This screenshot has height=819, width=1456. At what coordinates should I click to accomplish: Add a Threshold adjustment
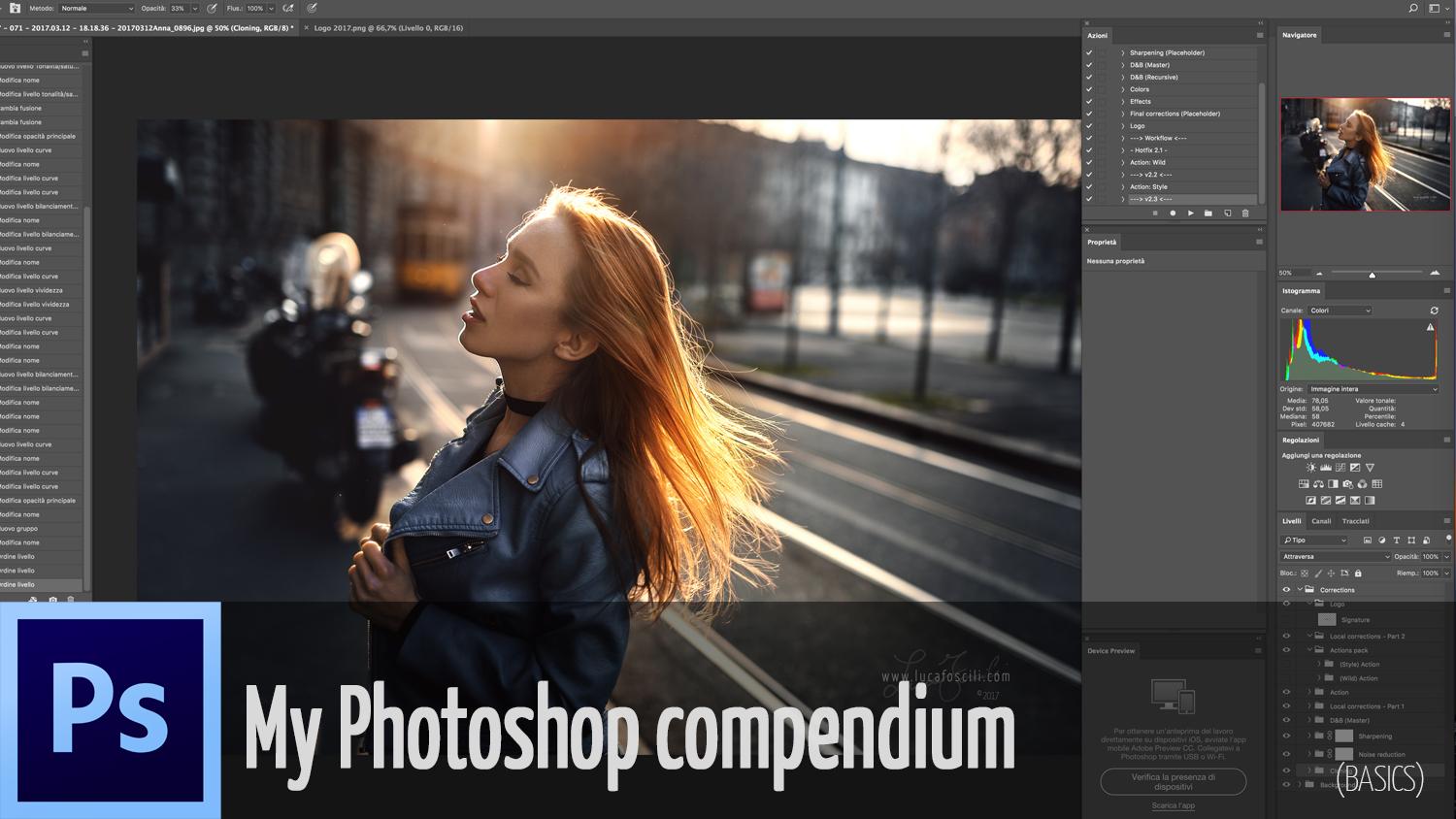coord(1340,501)
